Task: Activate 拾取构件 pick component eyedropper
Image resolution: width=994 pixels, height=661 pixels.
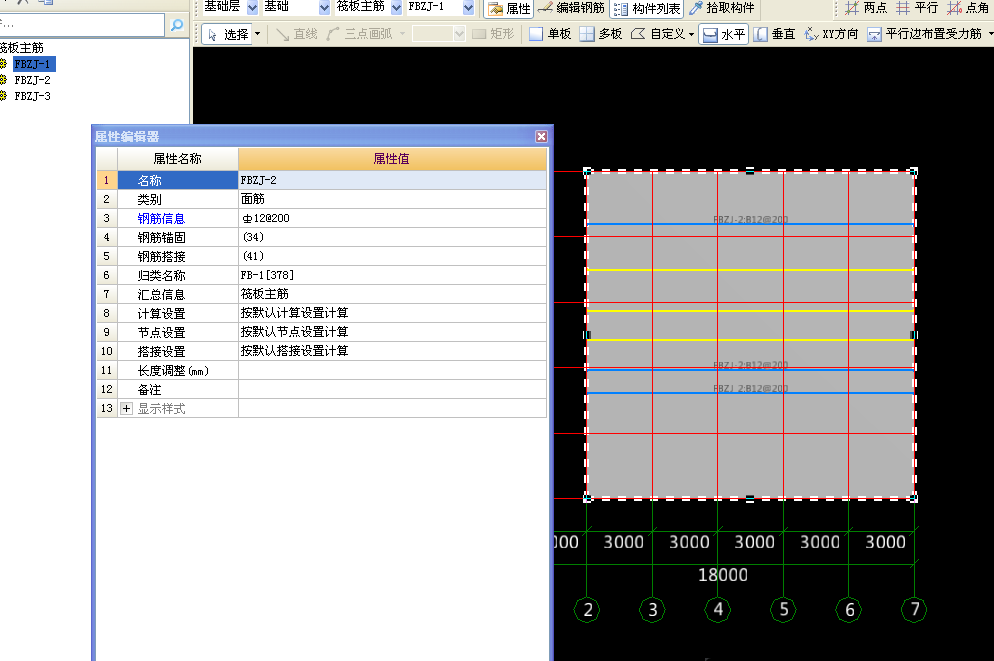Action: click(721, 8)
